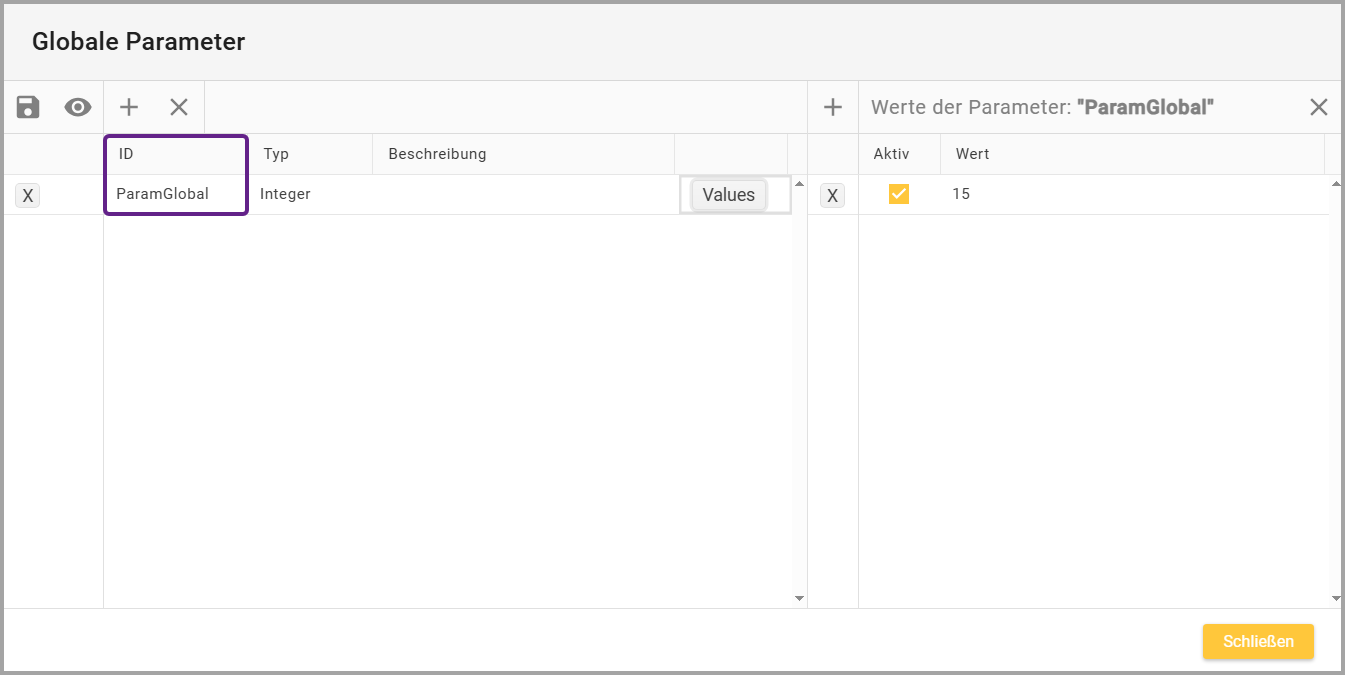Select the Beschreibung column header
Image resolution: width=1345 pixels, height=675 pixels.
tap(437, 154)
